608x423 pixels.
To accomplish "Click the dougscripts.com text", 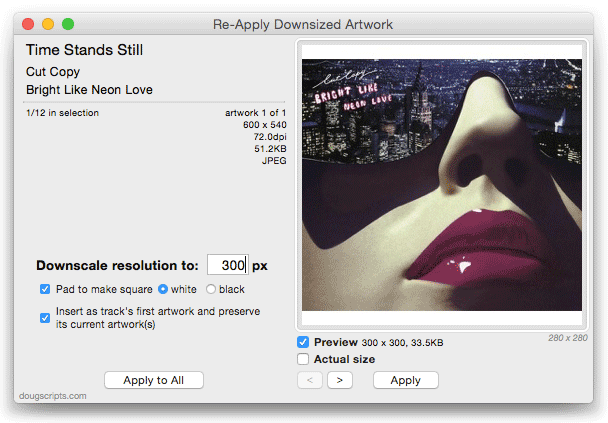I will (x=53, y=396).
